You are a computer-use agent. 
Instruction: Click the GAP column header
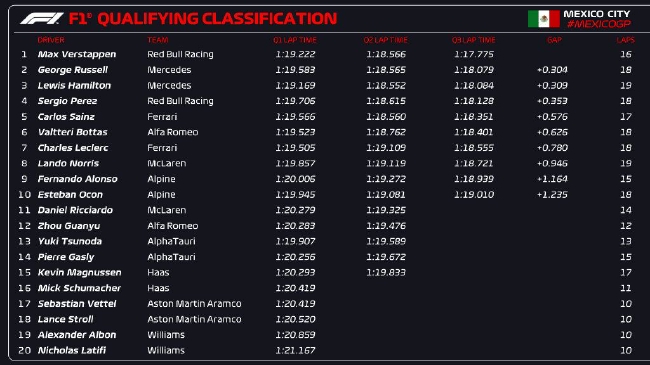coord(554,40)
